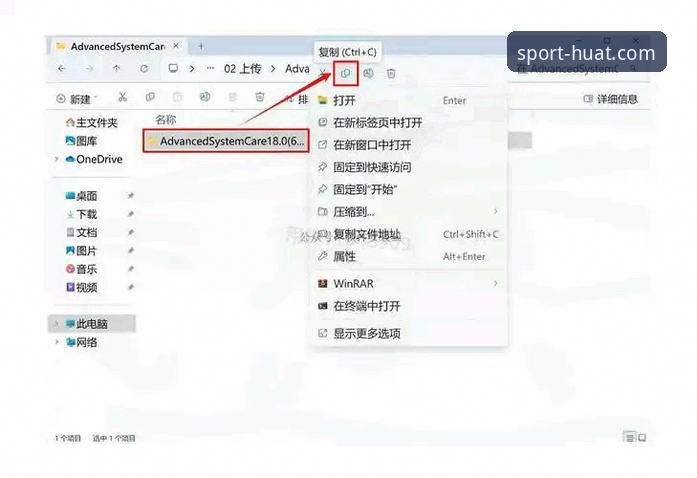Viewport: 697px width, 478px height.
Task: Open 音乐 in the sidebar
Action: pyautogui.click(x=82, y=269)
